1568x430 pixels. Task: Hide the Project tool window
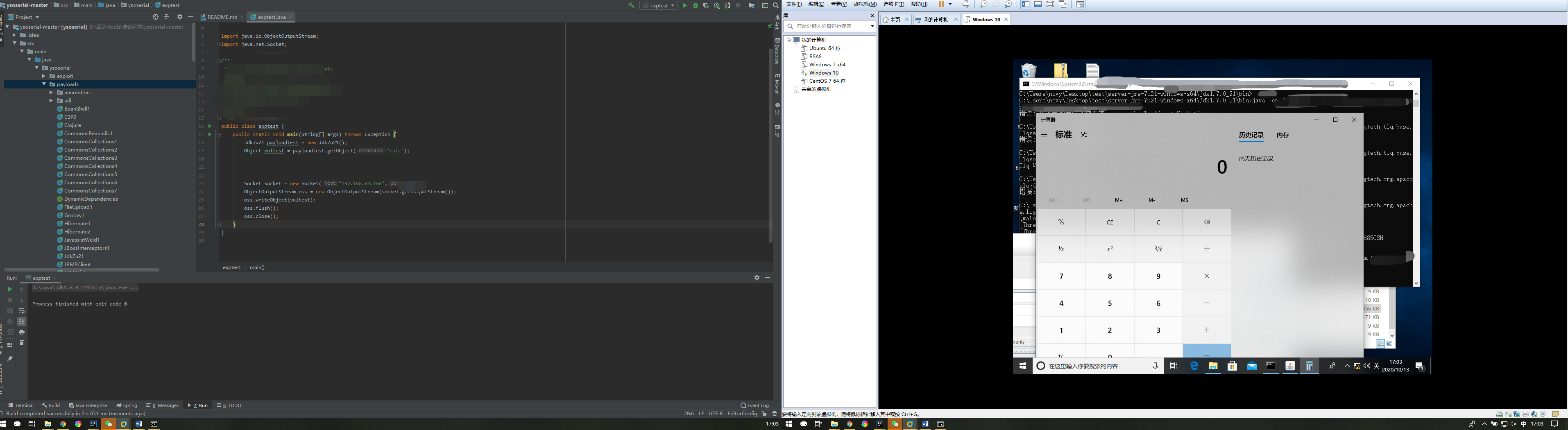click(x=190, y=17)
